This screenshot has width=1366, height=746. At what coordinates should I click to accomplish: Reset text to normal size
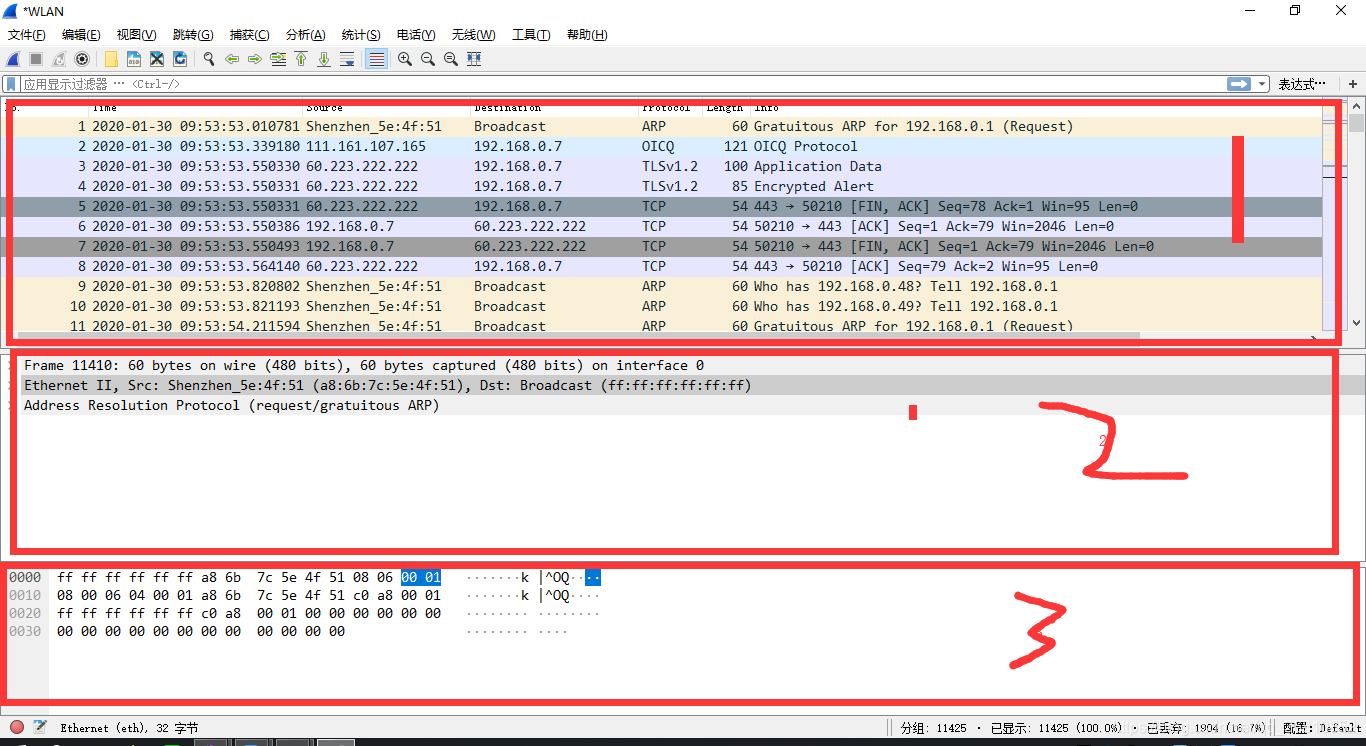pos(451,59)
